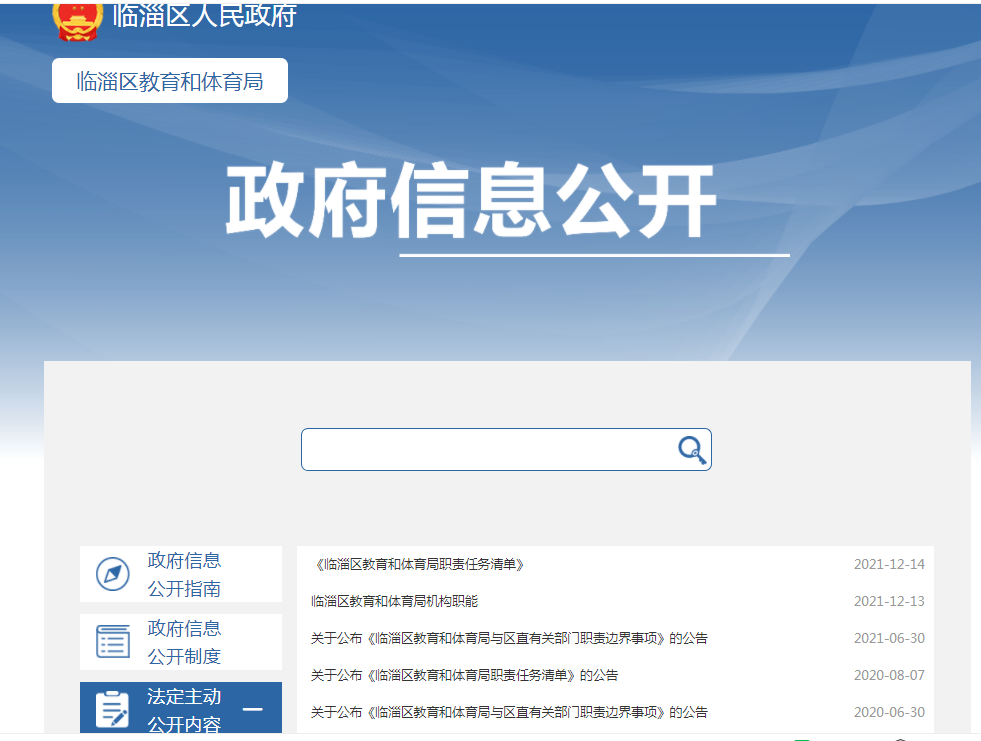
Task: Open the 政府信息公开指南 sidebar item
Action: click(184, 574)
